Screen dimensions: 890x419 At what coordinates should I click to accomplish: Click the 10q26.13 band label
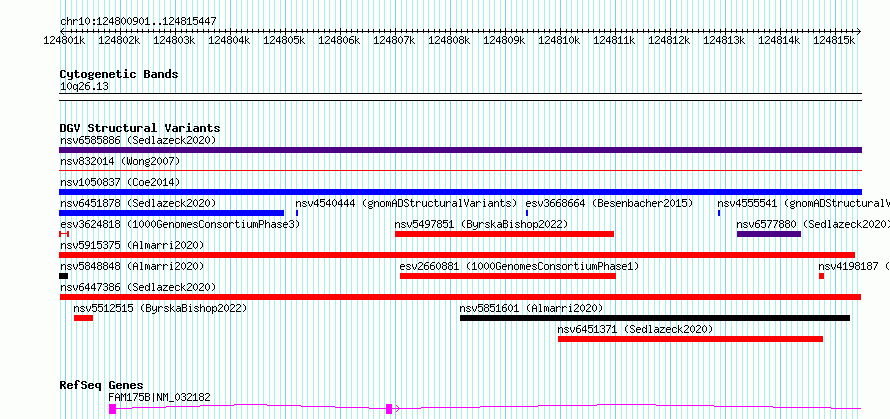(84, 87)
